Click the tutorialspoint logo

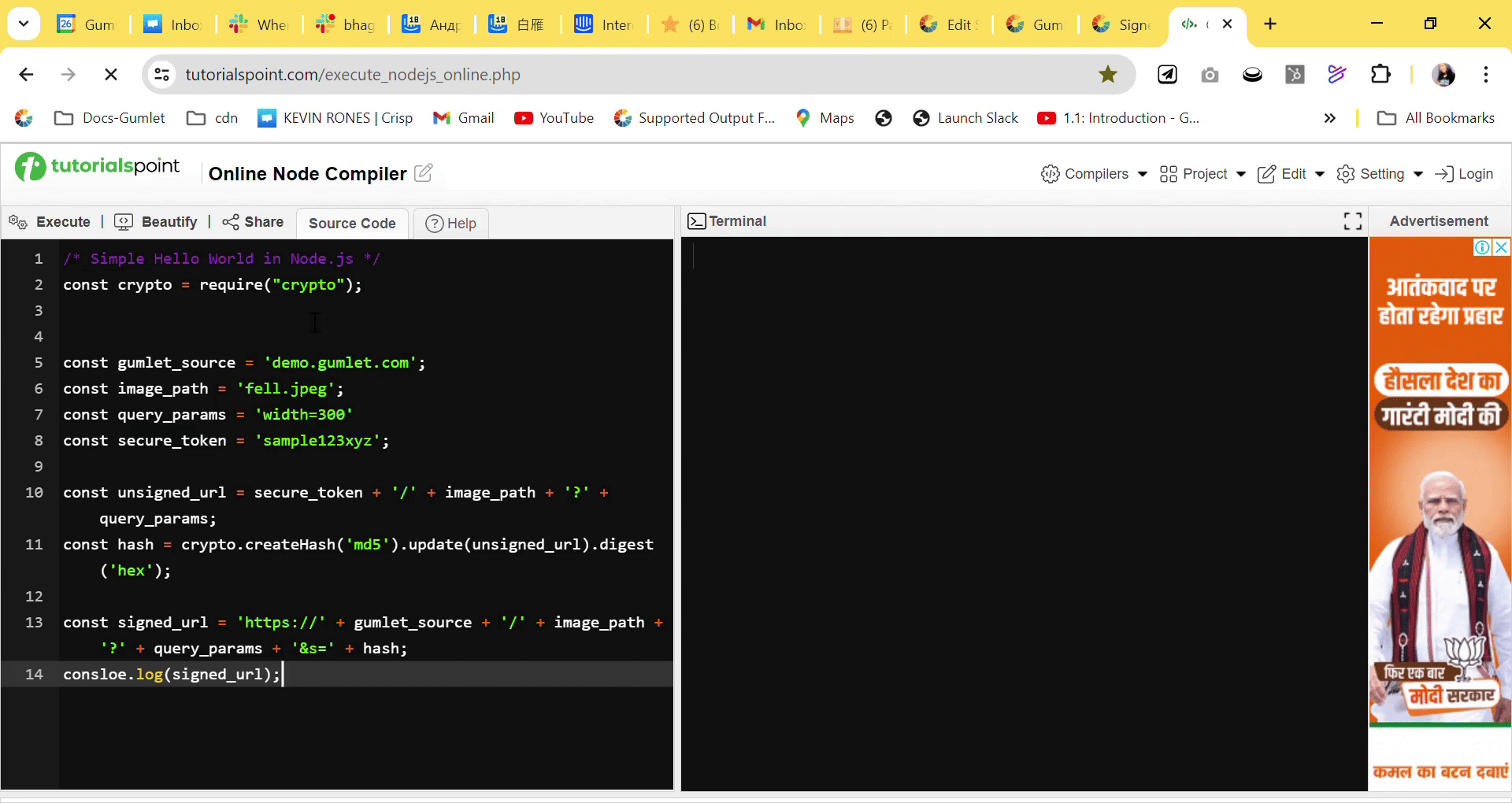98,167
